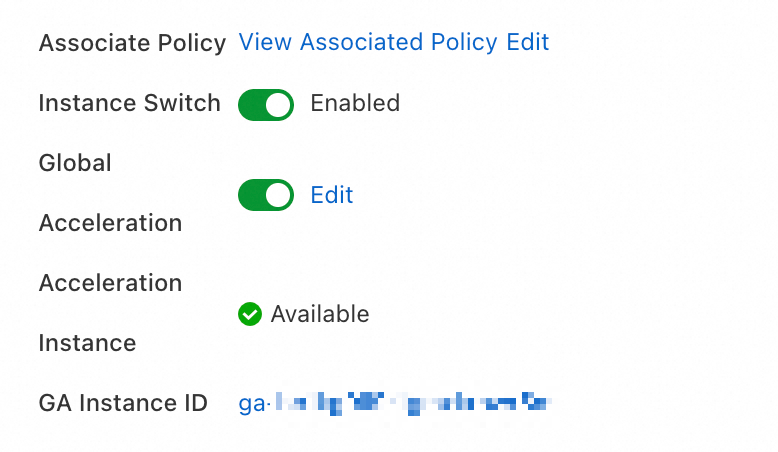Click the word Global in the label
Viewport: 778px width, 452px height.
(75, 163)
